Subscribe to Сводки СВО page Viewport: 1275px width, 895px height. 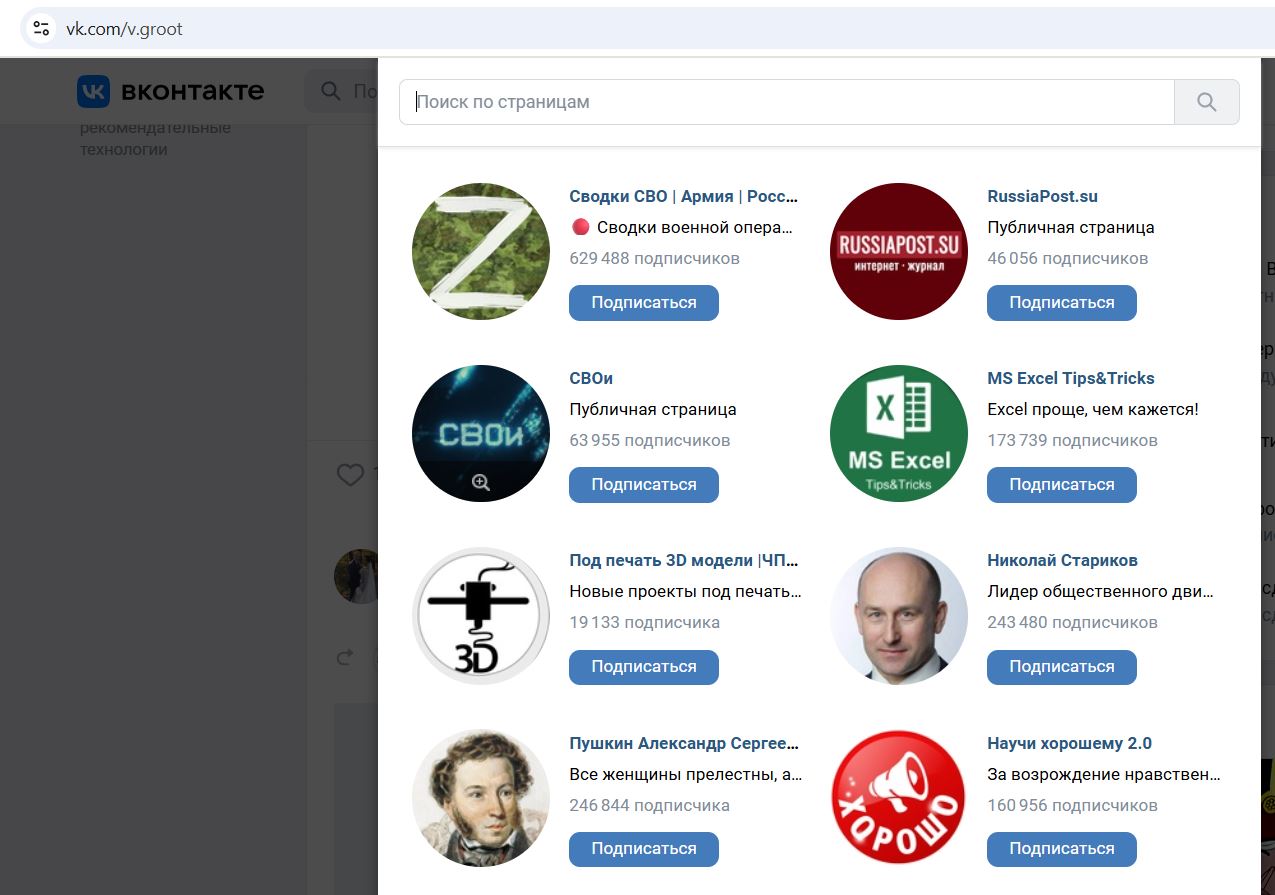click(644, 302)
